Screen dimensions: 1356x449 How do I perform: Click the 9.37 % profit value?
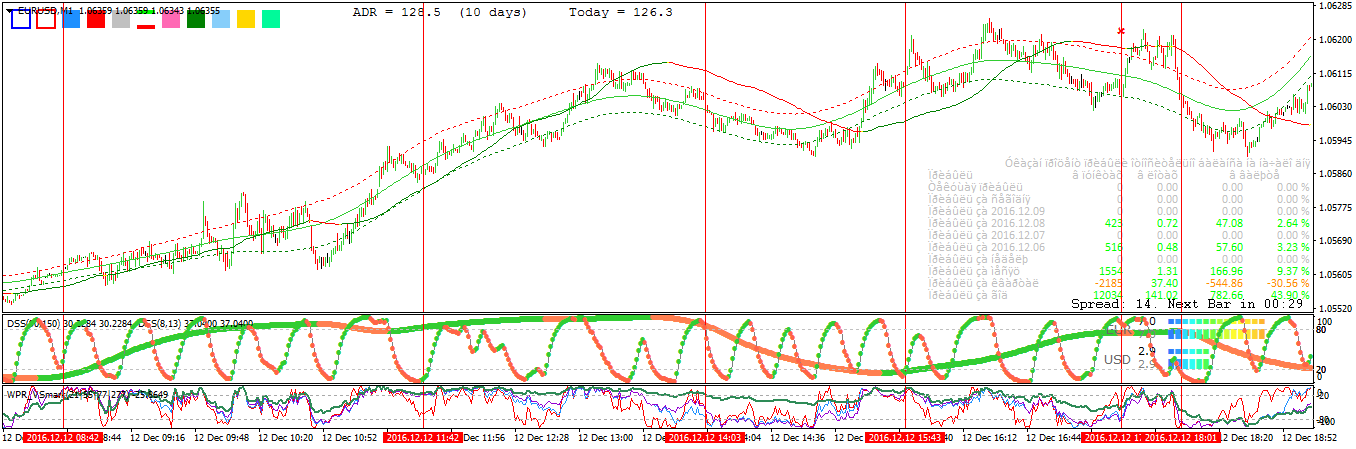tap(1292, 271)
